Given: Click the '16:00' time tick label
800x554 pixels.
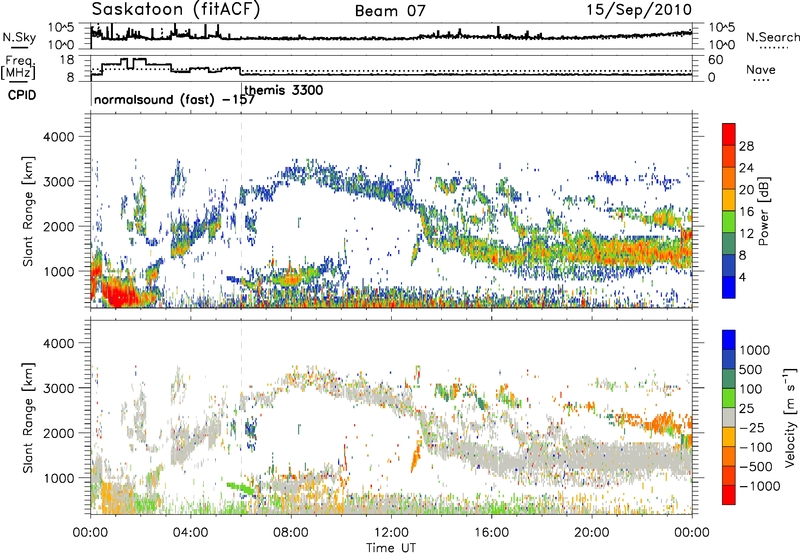Looking at the screenshot, I should [x=491, y=533].
